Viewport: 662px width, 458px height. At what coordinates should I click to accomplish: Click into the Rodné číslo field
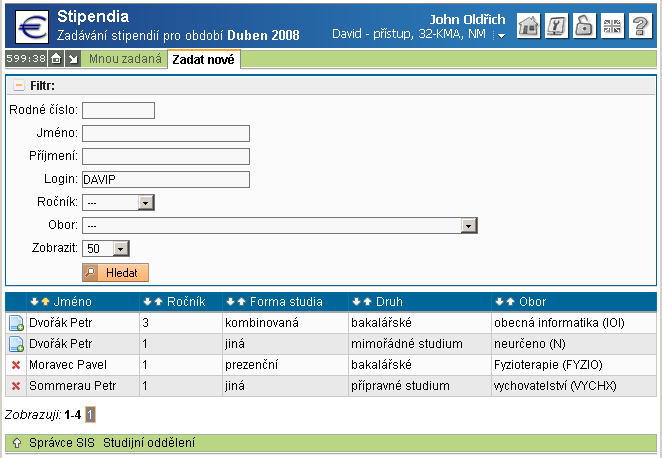pos(118,110)
